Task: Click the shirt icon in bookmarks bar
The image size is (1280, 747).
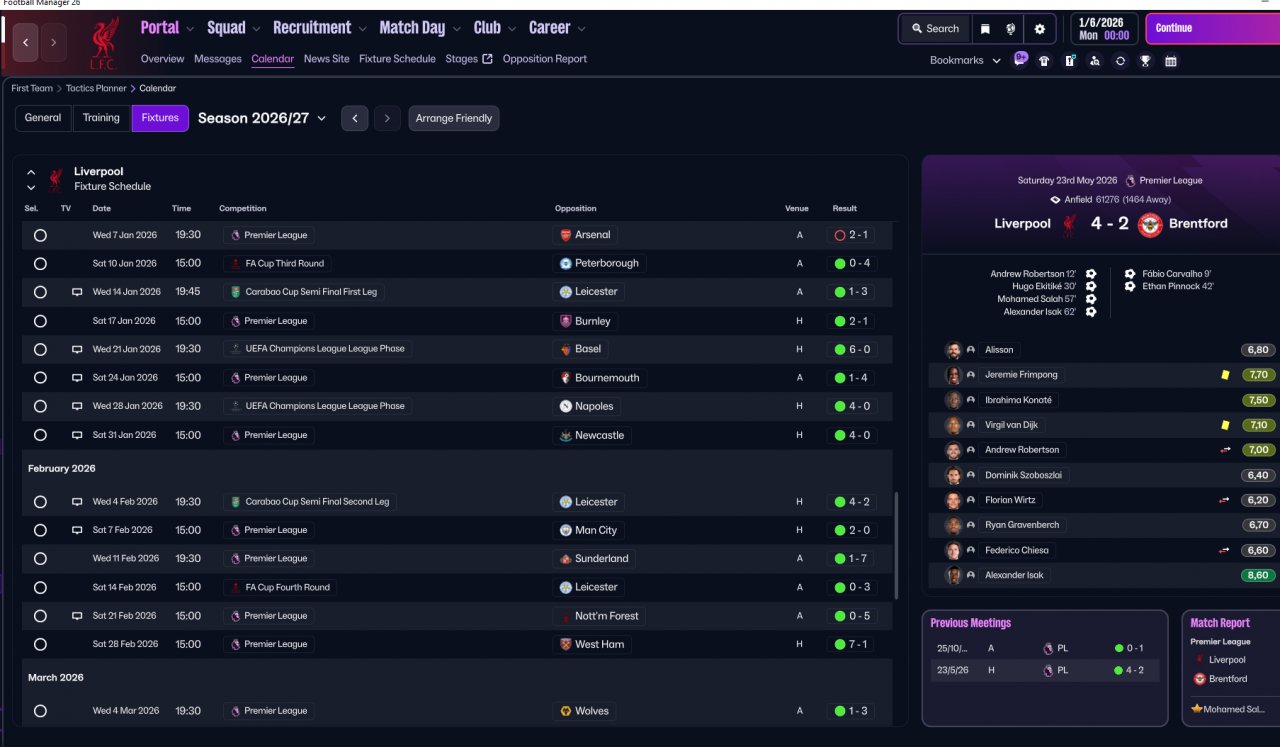Action: [x=1044, y=61]
